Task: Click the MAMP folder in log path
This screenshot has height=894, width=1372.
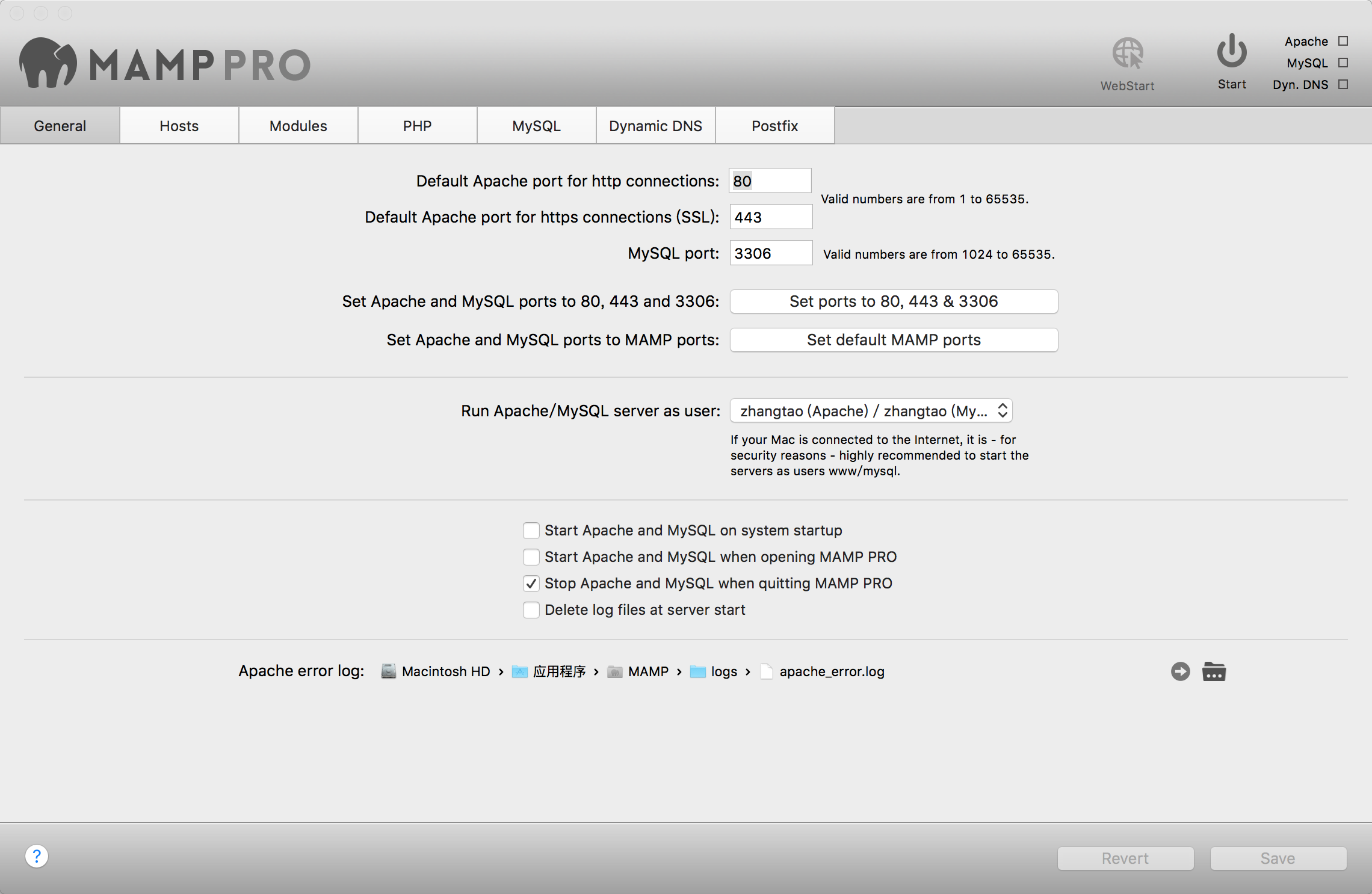Action: pyautogui.click(x=638, y=671)
